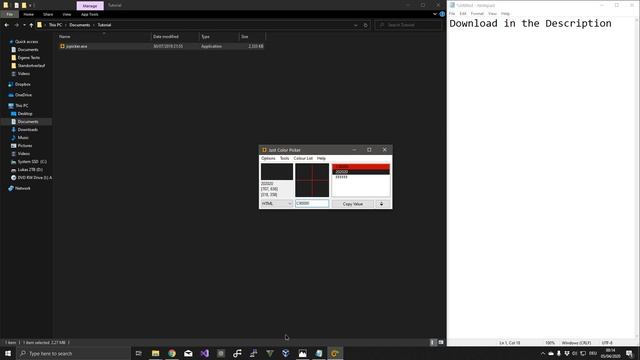Open Notepad Help menu
640x360 pixels.
point(505,13)
